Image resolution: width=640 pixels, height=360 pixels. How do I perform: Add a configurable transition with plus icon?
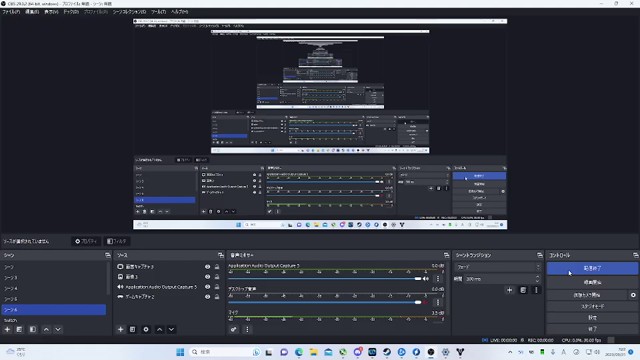(x=509, y=290)
